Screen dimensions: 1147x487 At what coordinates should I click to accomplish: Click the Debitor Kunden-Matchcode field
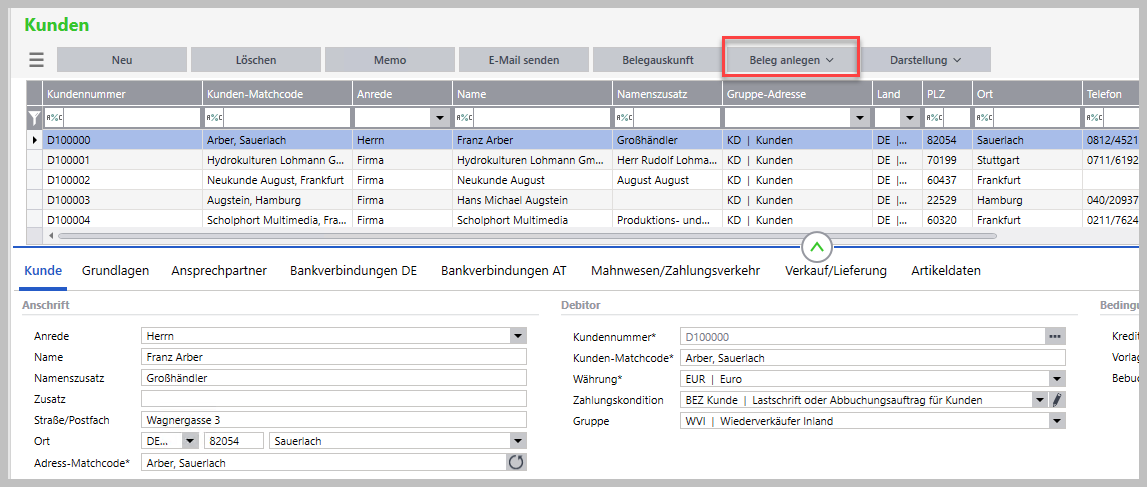tap(873, 358)
